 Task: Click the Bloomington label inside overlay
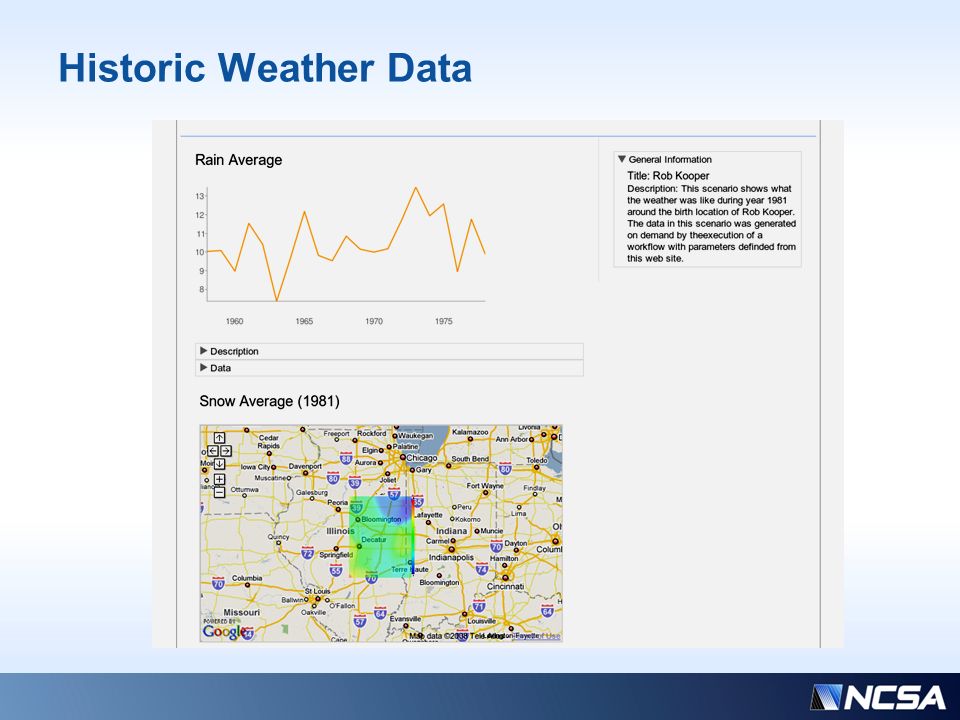pos(381,519)
